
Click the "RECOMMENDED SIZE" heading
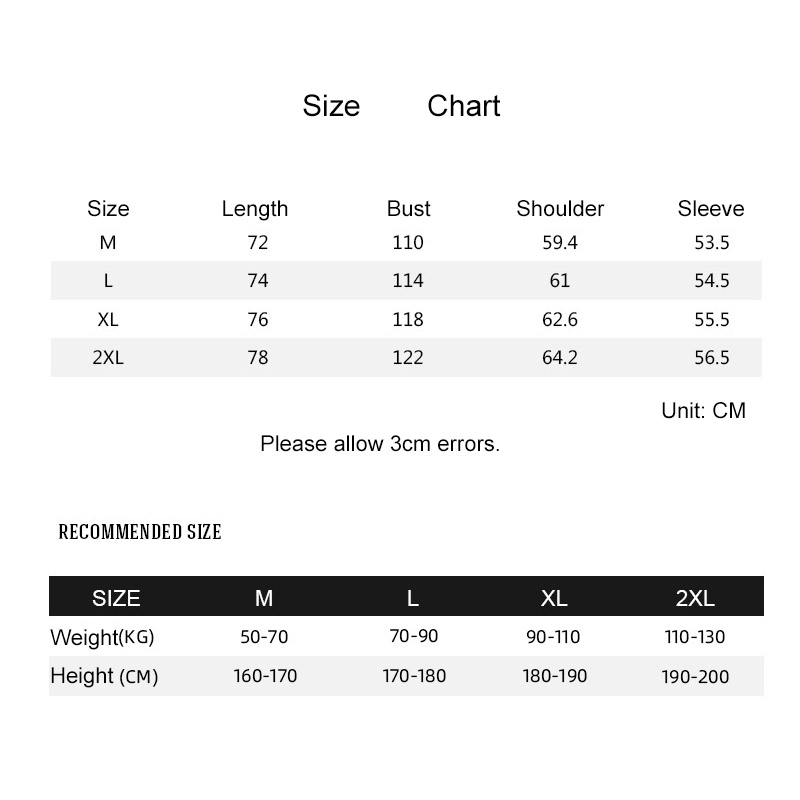coord(140,532)
